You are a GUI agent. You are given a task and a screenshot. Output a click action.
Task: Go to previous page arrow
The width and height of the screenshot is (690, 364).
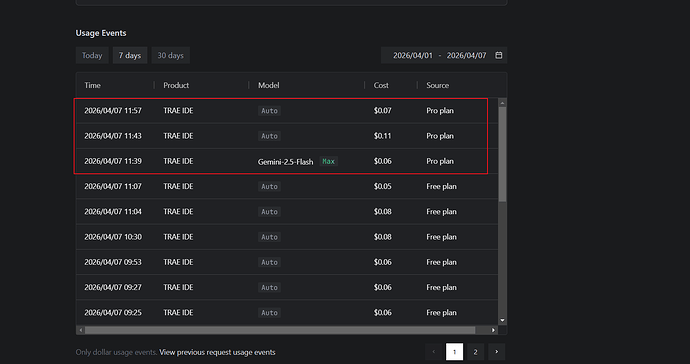(433, 352)
